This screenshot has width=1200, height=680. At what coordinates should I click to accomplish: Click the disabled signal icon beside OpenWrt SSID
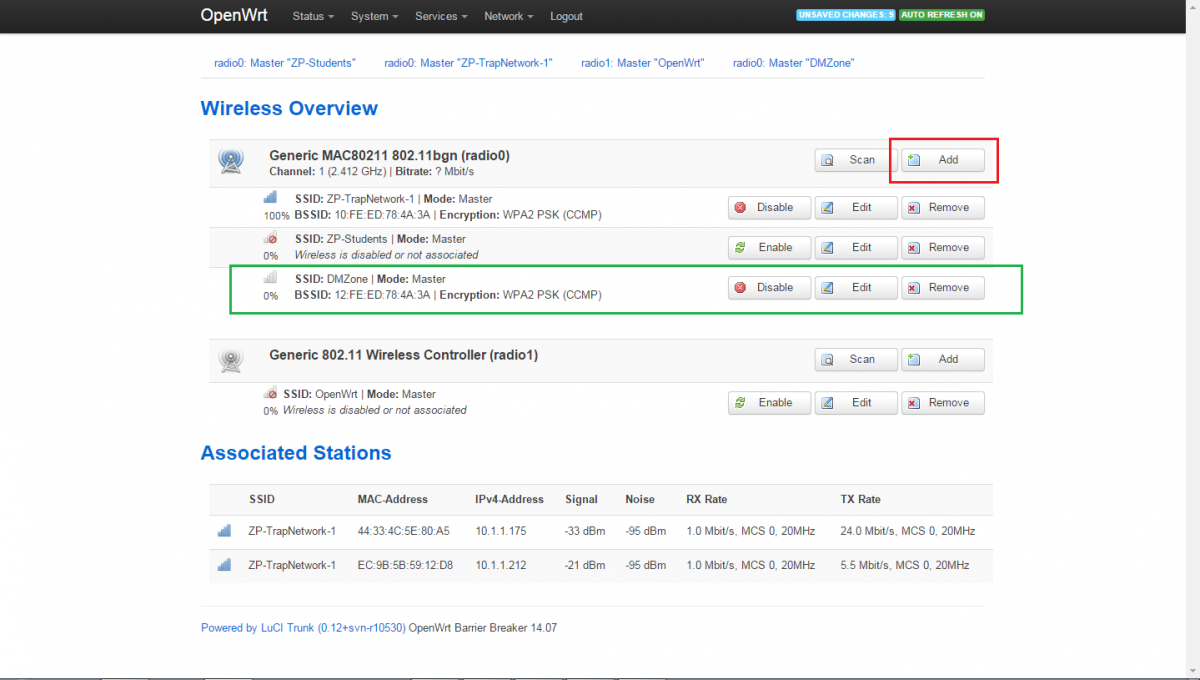coord(271,394)
